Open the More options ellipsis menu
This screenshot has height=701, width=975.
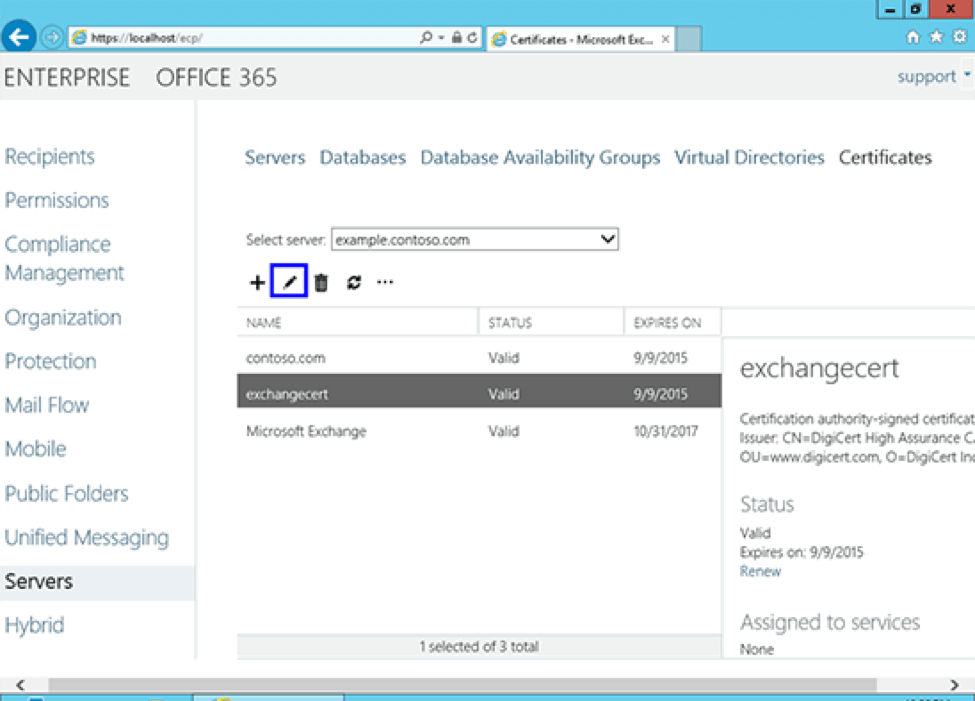pyautogui.click(x=385, y=283)
